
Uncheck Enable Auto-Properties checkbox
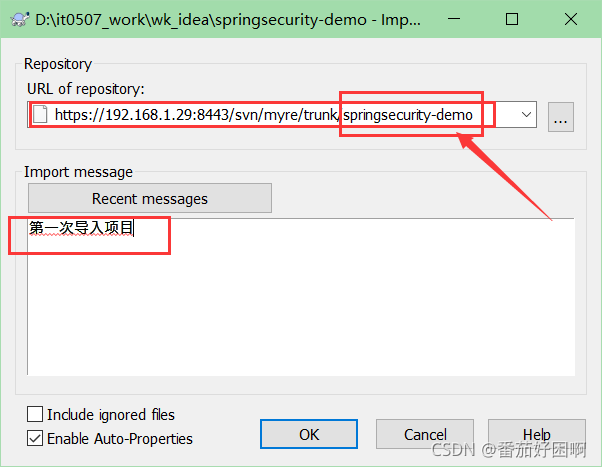(35, 438)
